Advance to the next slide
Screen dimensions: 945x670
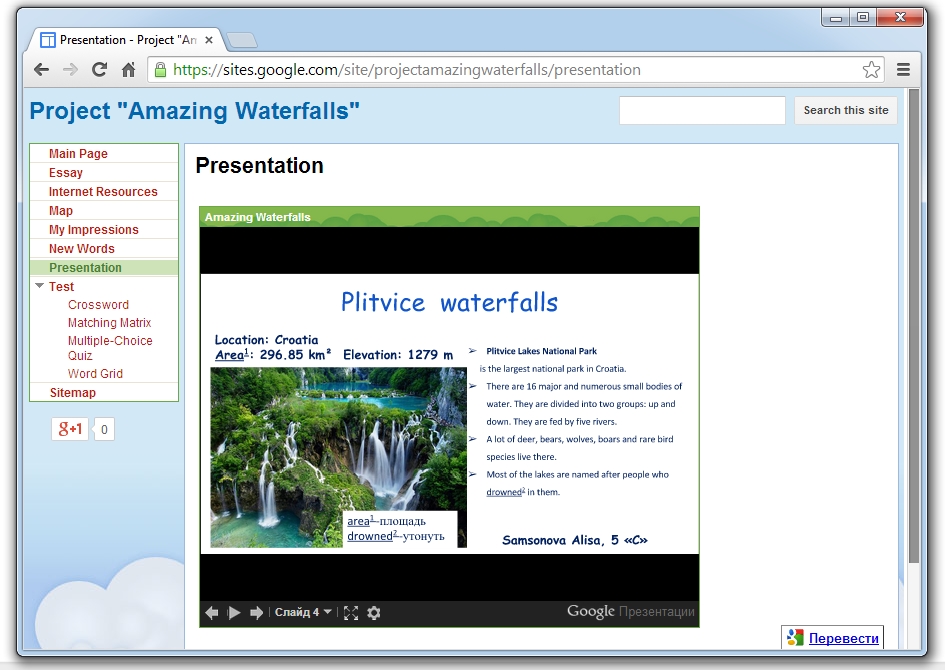coord(257,613)
